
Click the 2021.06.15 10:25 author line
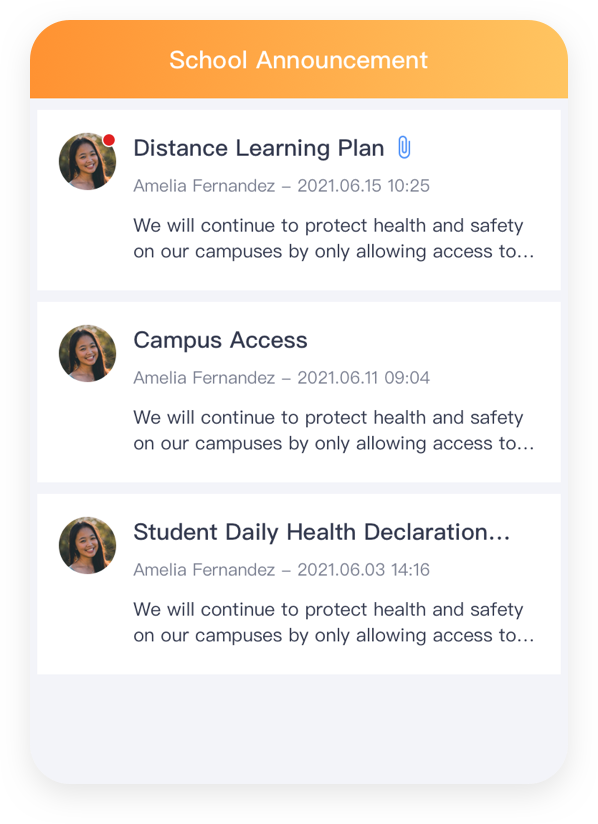point(282,186)
